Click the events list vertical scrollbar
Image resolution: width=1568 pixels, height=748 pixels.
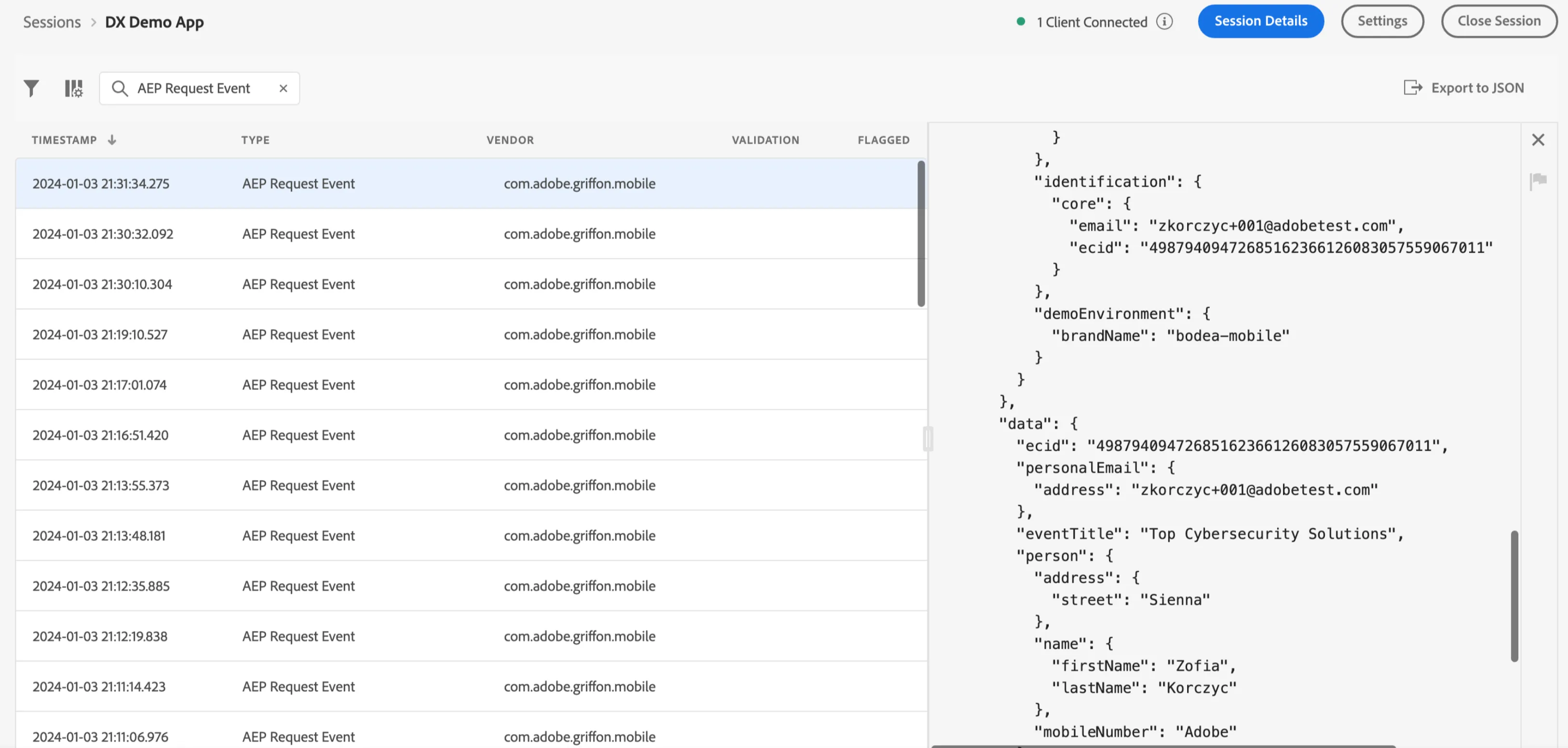pyautogui.click(x=921, y=234)
